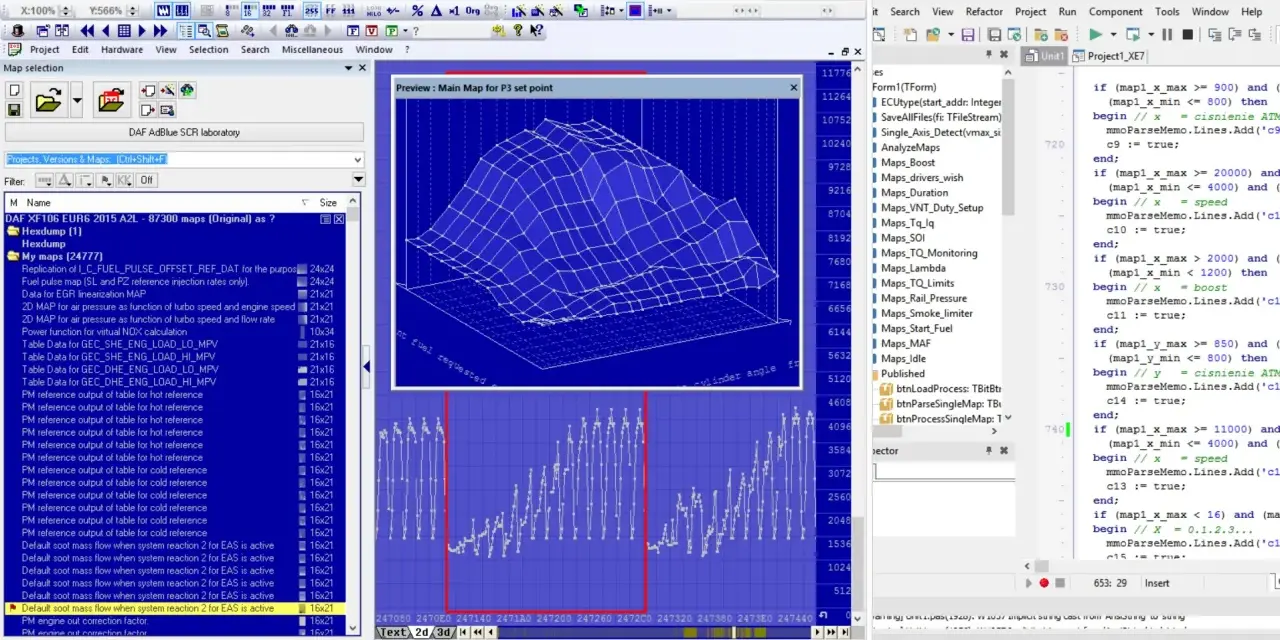The width and height of the screenshot is (1280, 640).
Task: Expand the arrow next to the open folder button
Action: (77, 100)
